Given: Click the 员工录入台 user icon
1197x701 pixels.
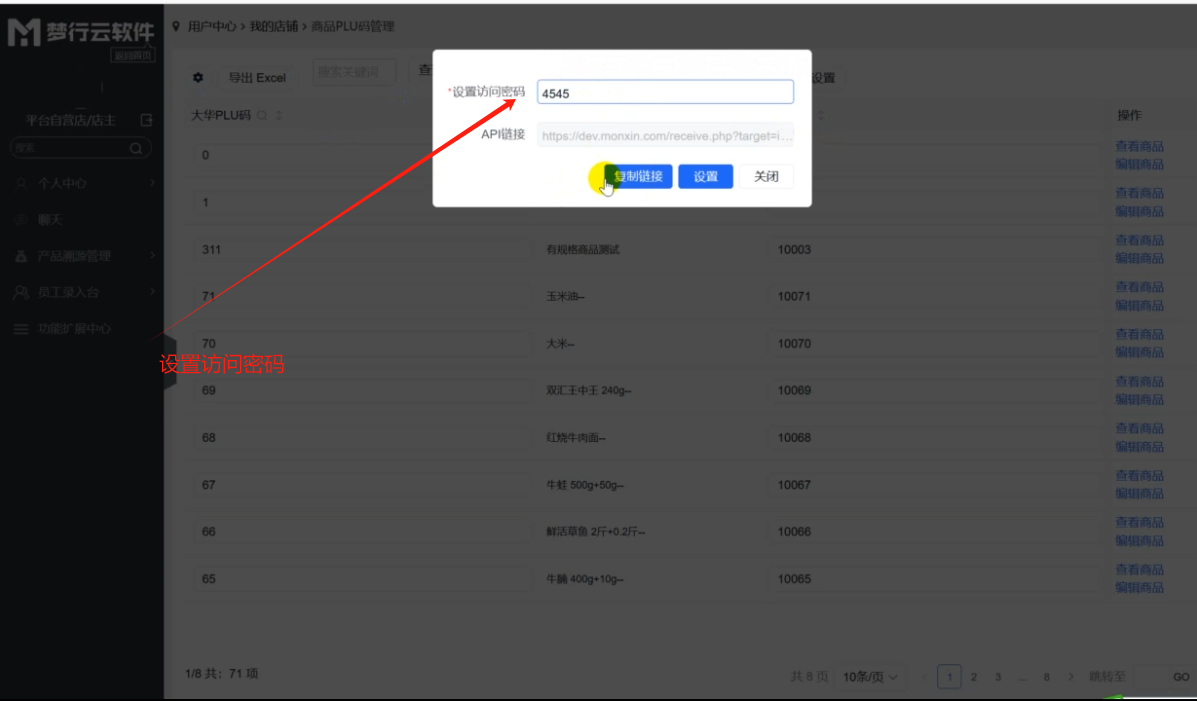Looking at the screenshot, I should 21,292.
